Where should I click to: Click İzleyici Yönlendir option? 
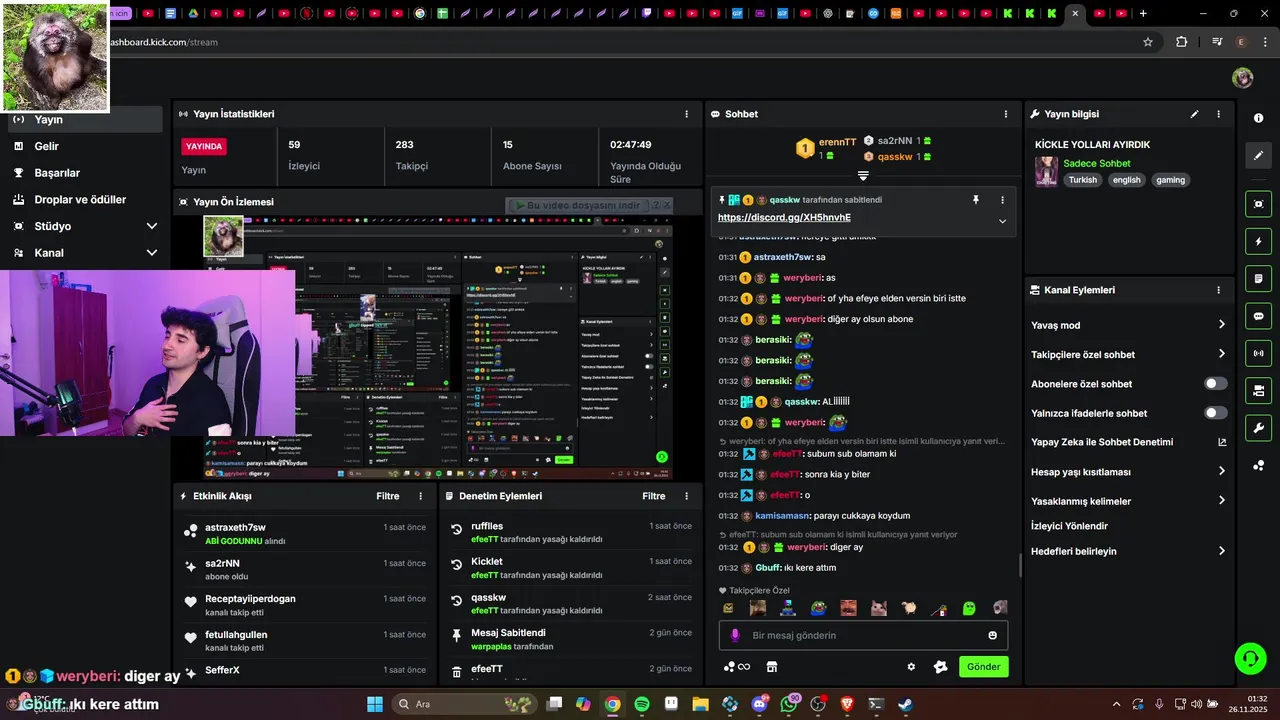[x=1069, y=526]
